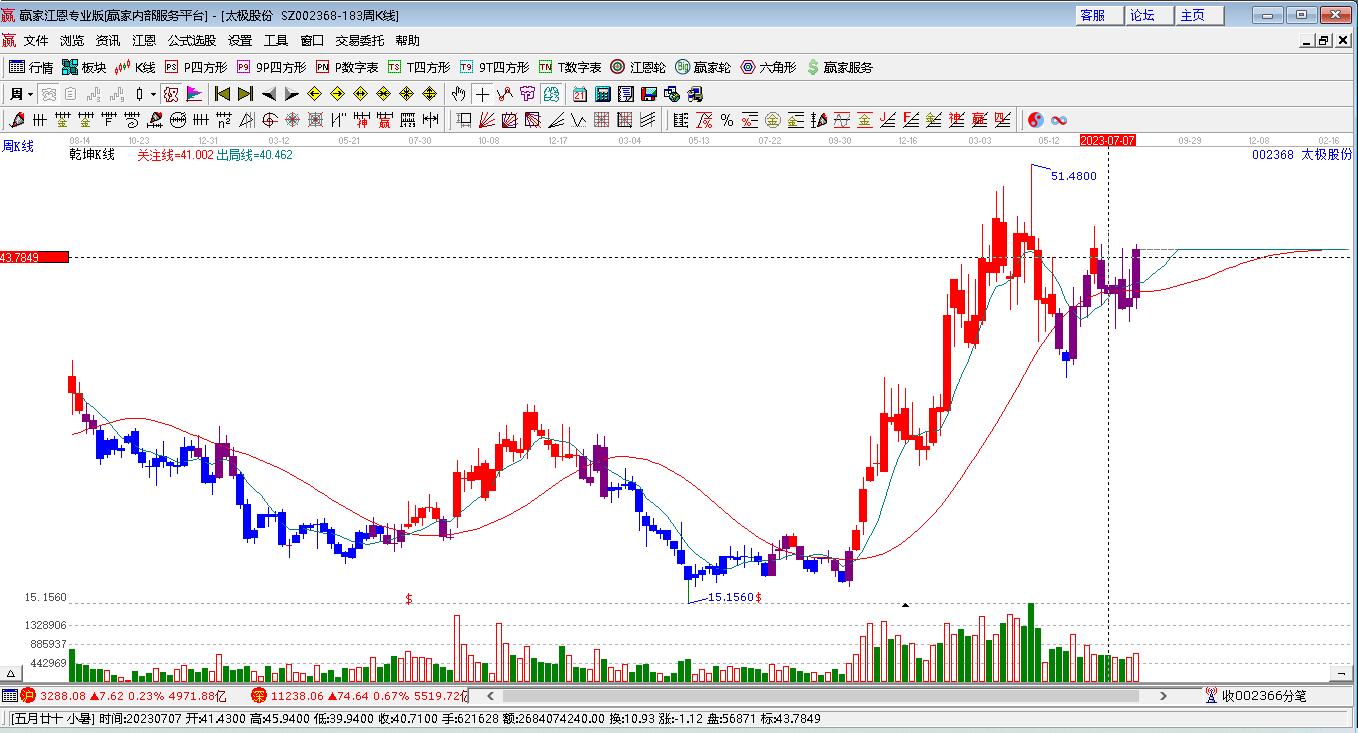Open the P四方形 tool

pyautogui.click(x=196, y=67)
